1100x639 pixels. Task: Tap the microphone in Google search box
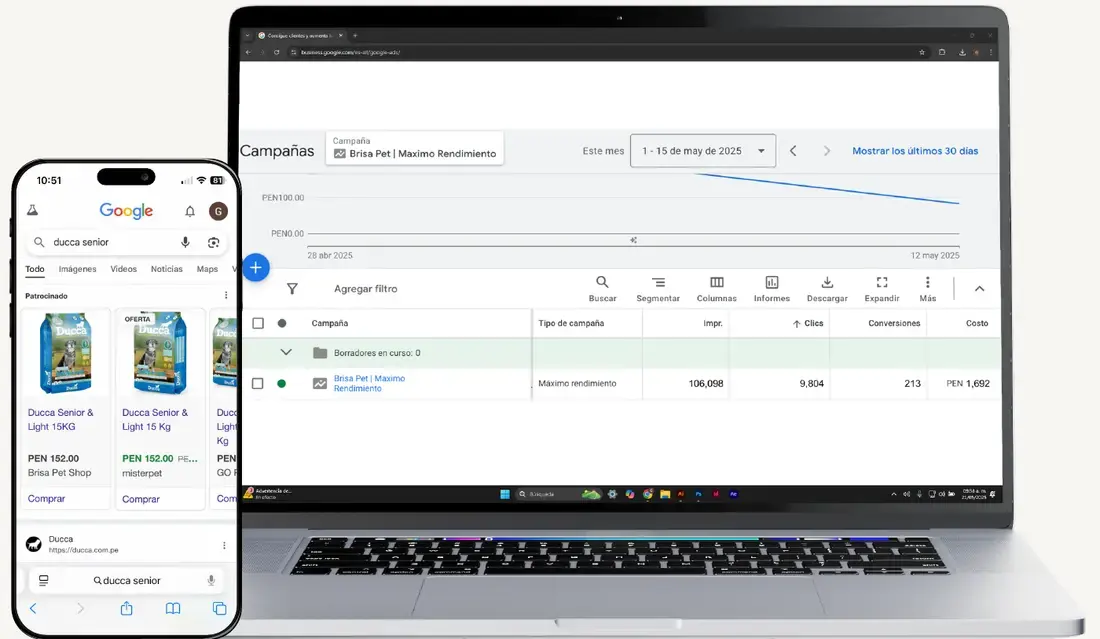coord(185,242)
